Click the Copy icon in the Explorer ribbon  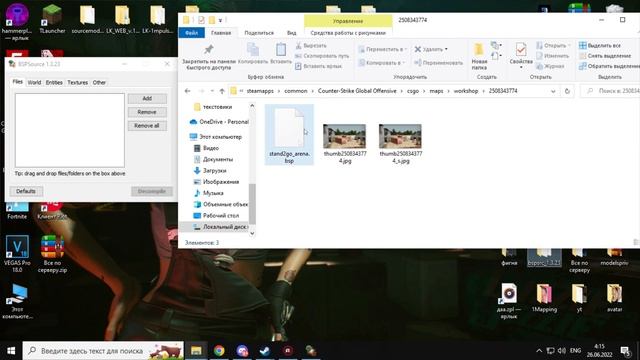tap(253, 53)
